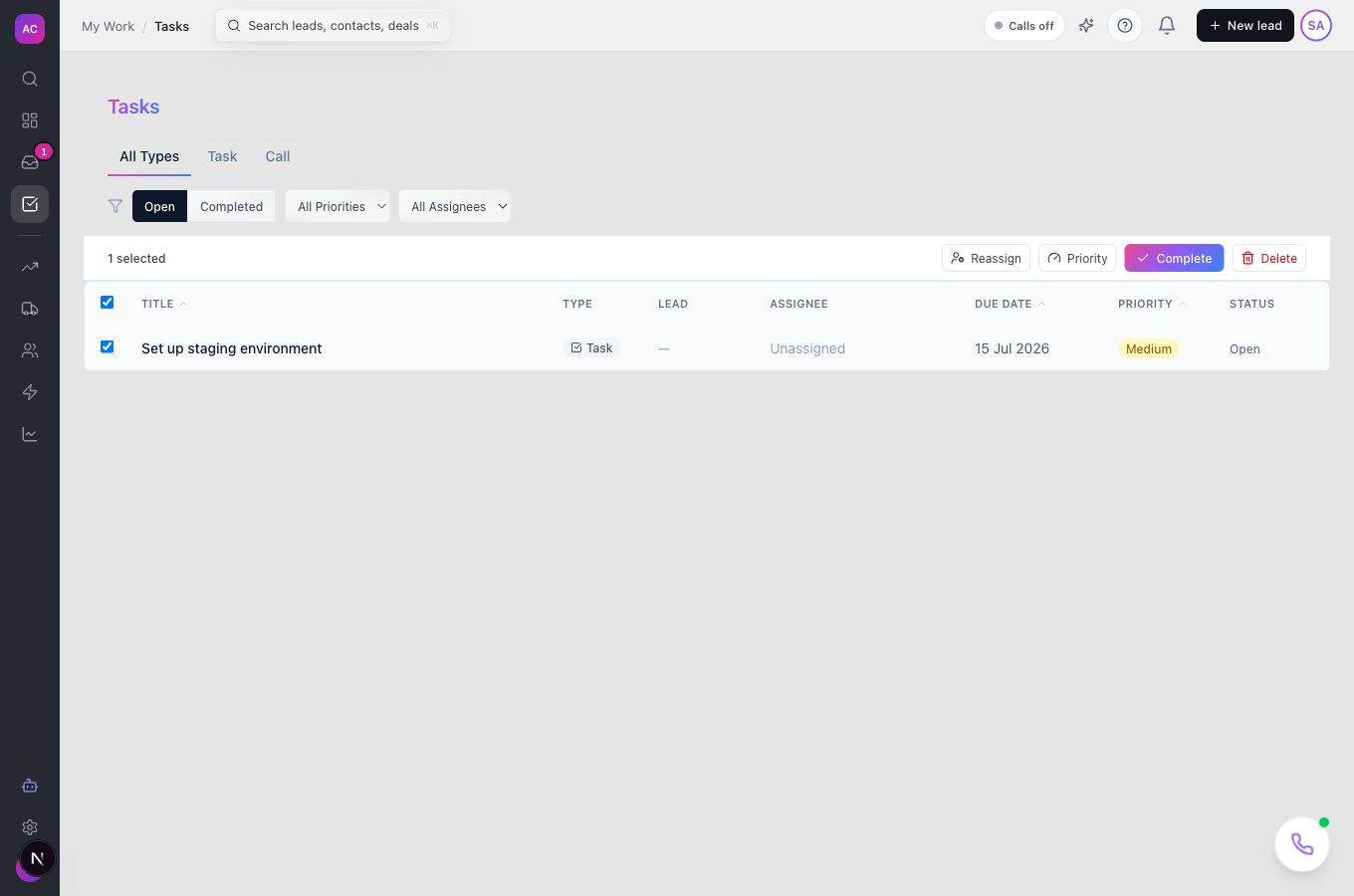Image resolution: width=1354 pixels, height=896 pixels.
Task: Click the AC workspace logo
Action: tap(30, 29)
